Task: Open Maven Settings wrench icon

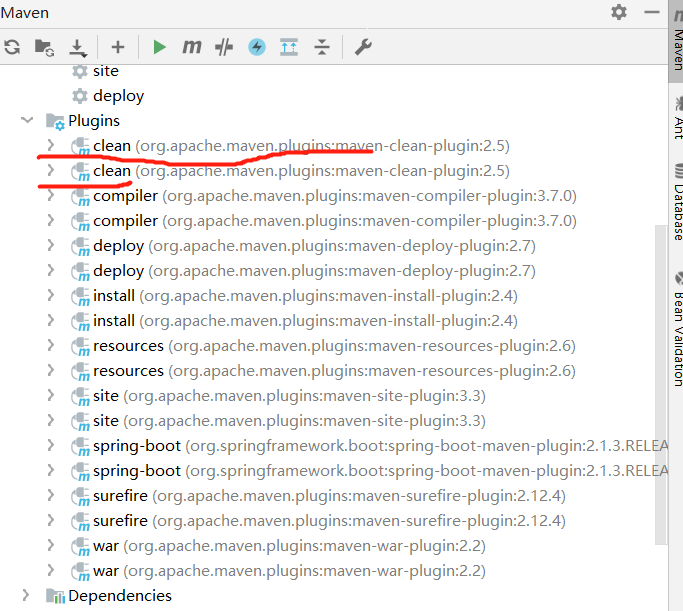Action: 363,47
